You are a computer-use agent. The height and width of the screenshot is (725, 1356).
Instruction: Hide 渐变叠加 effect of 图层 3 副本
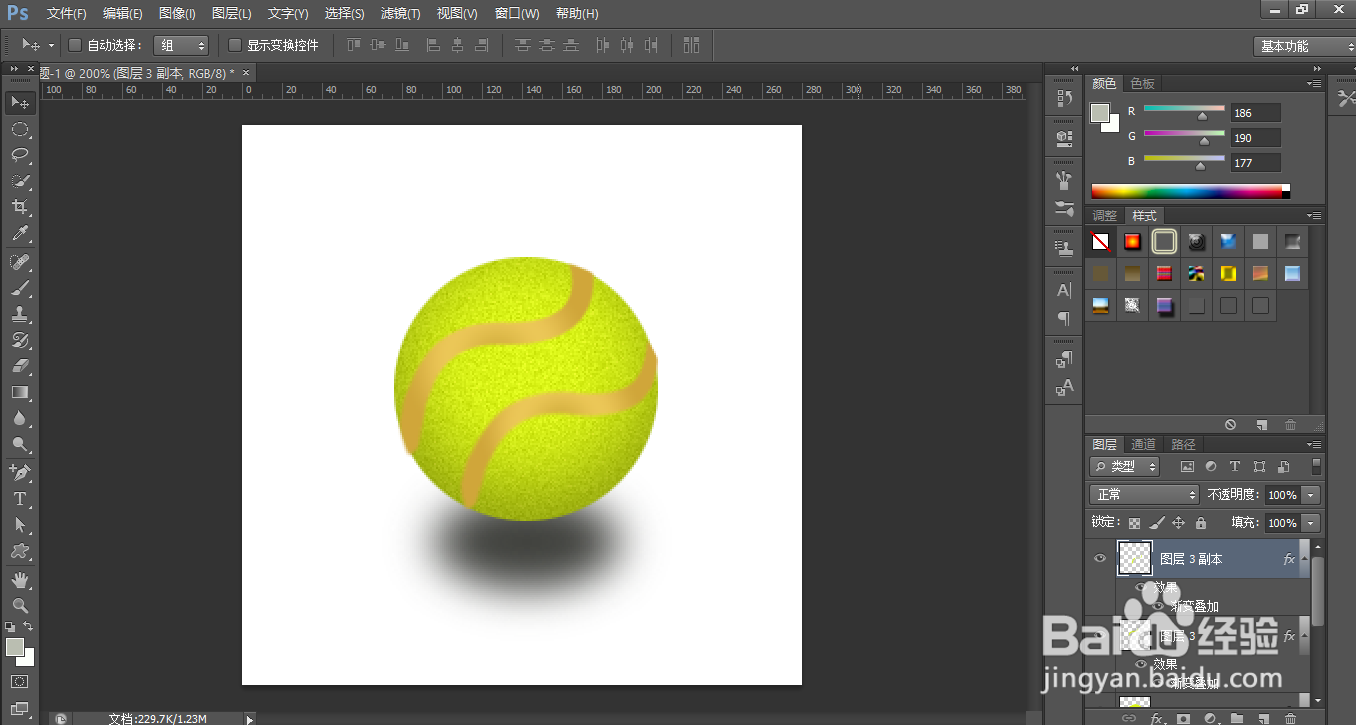click(1159, 606)
